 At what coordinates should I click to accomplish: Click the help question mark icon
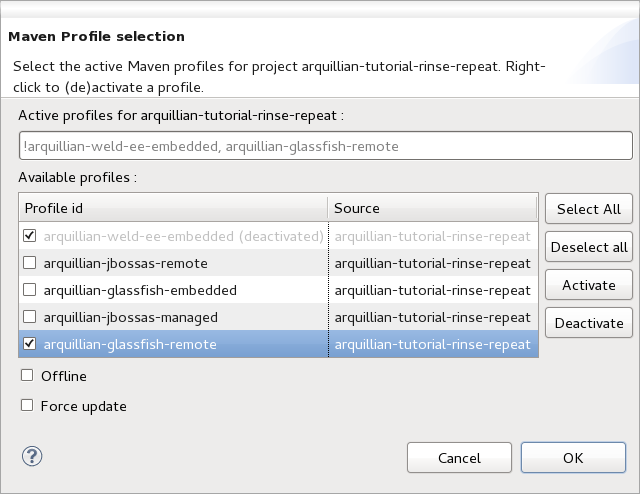pos(31,456)
